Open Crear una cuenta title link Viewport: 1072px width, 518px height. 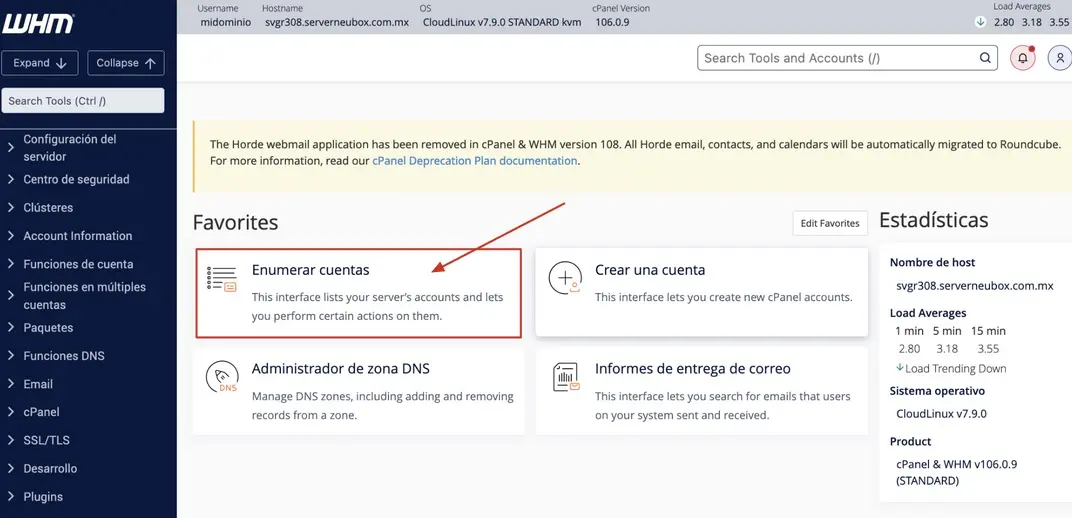coord(650,270)
